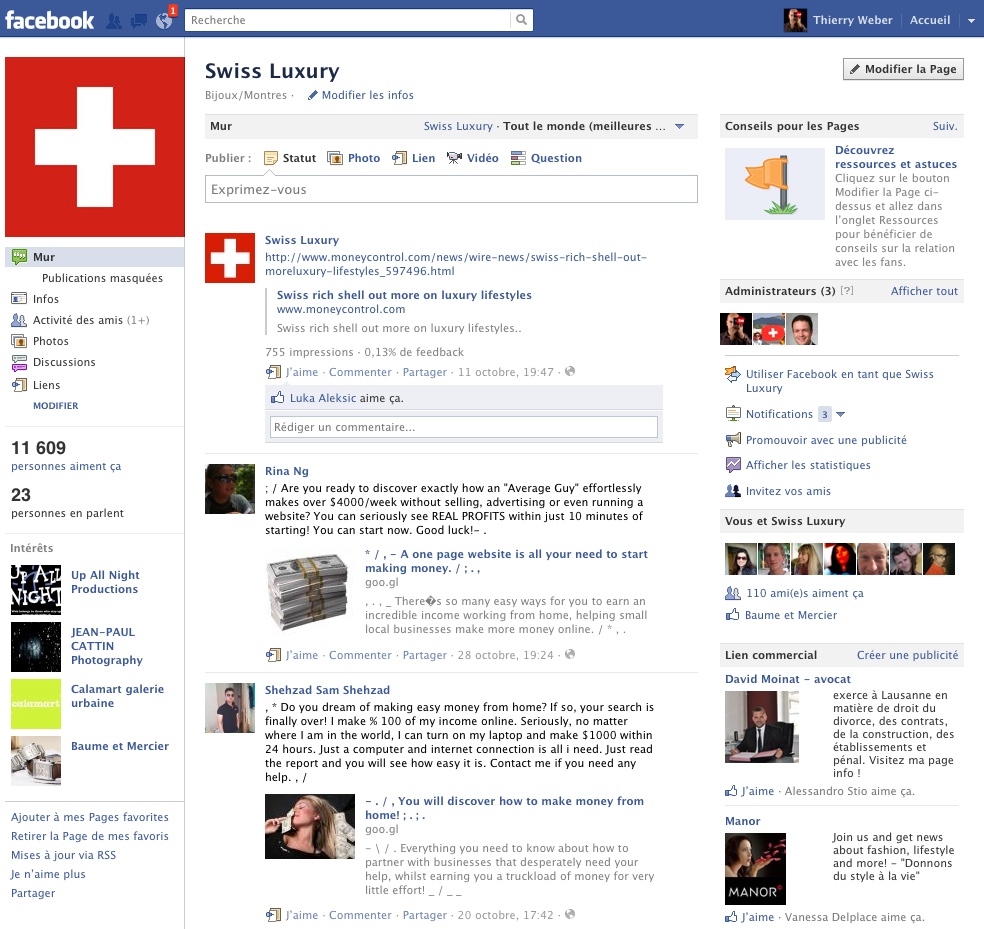Open the Baume et Mercier watch thumbnail

pos(36,761)
